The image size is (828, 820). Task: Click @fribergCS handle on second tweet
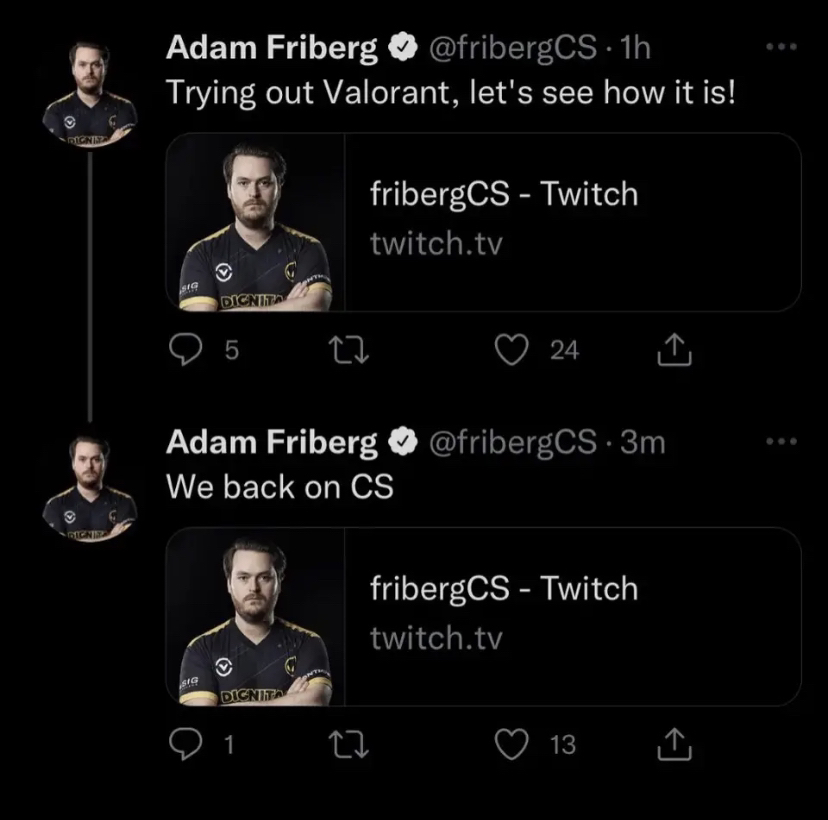pos(512,442)
